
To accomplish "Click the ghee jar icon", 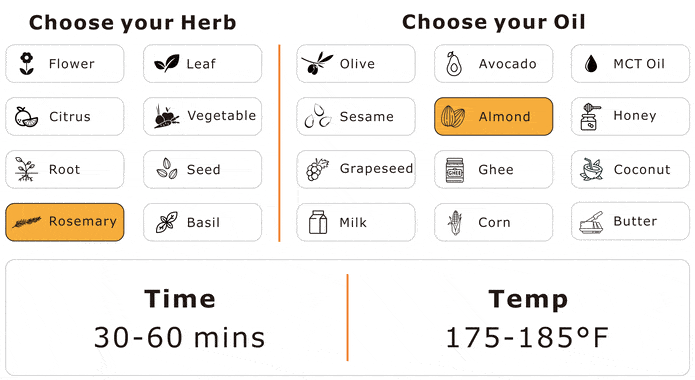I will click(x=455, y=170).
